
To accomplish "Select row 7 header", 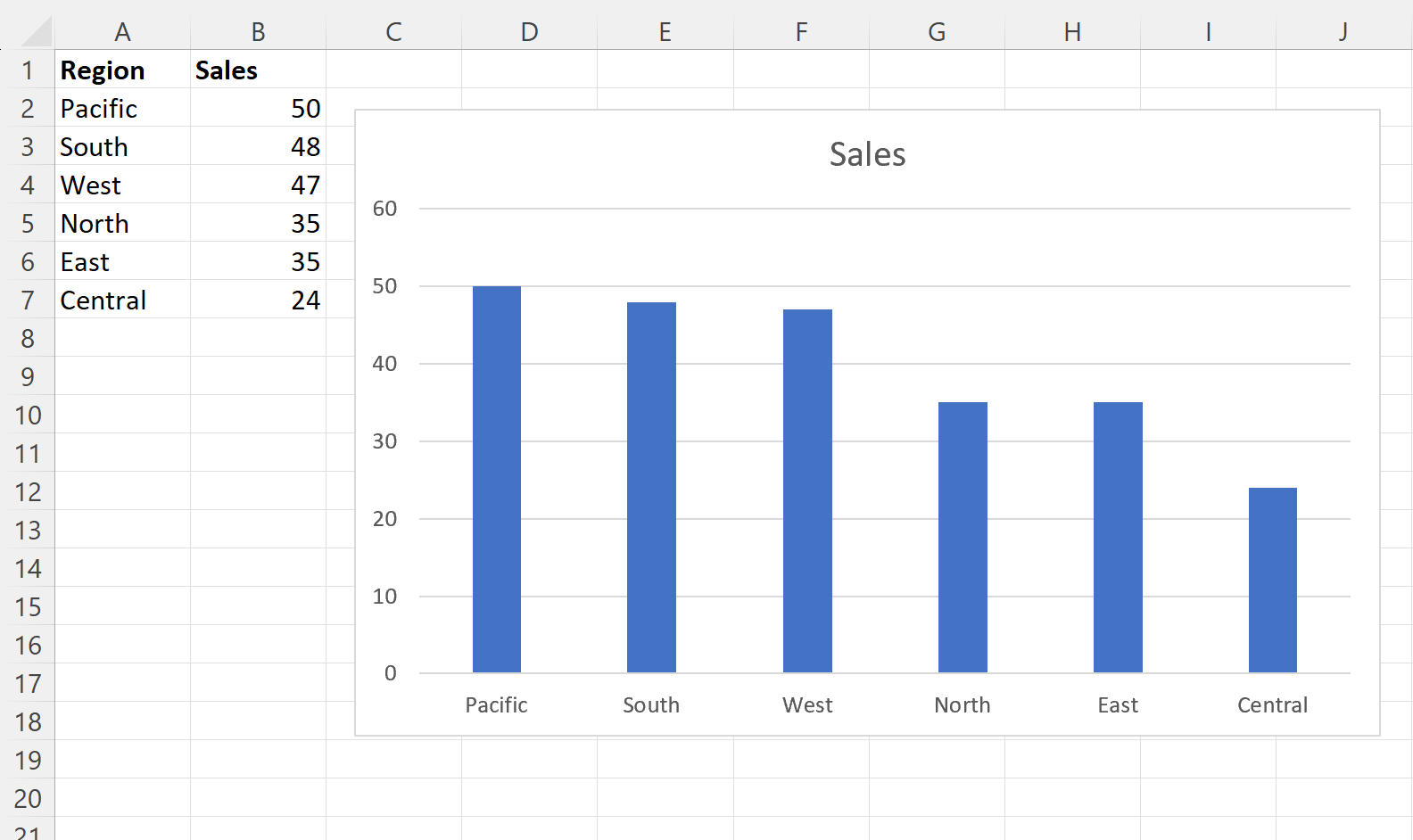I will pyautogui.click(x=28, y=301).
